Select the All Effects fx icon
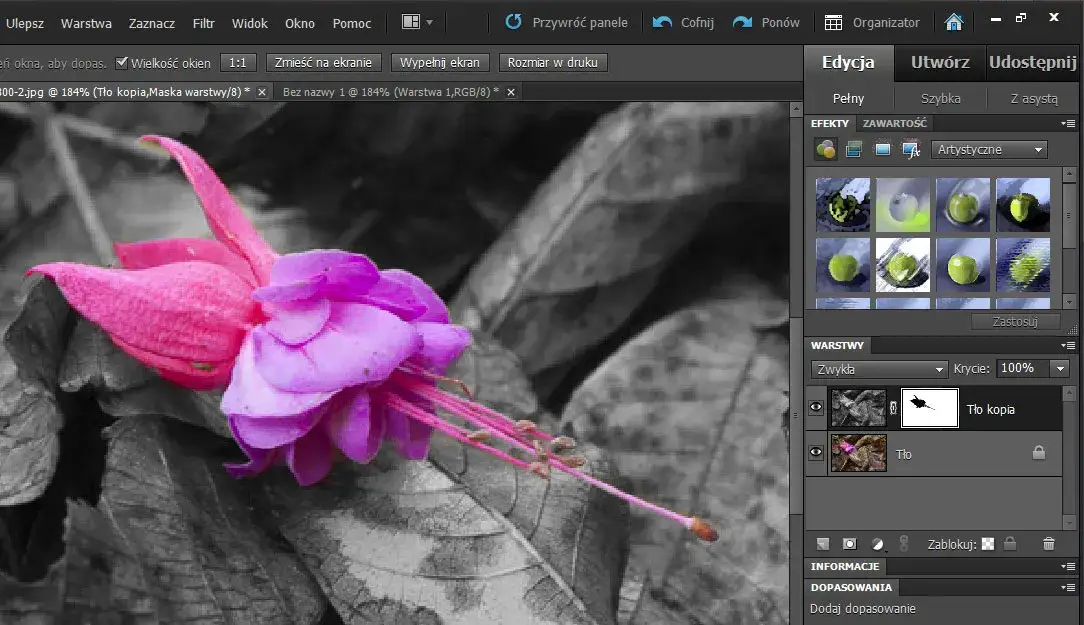1084x625 pixels. 911,149
